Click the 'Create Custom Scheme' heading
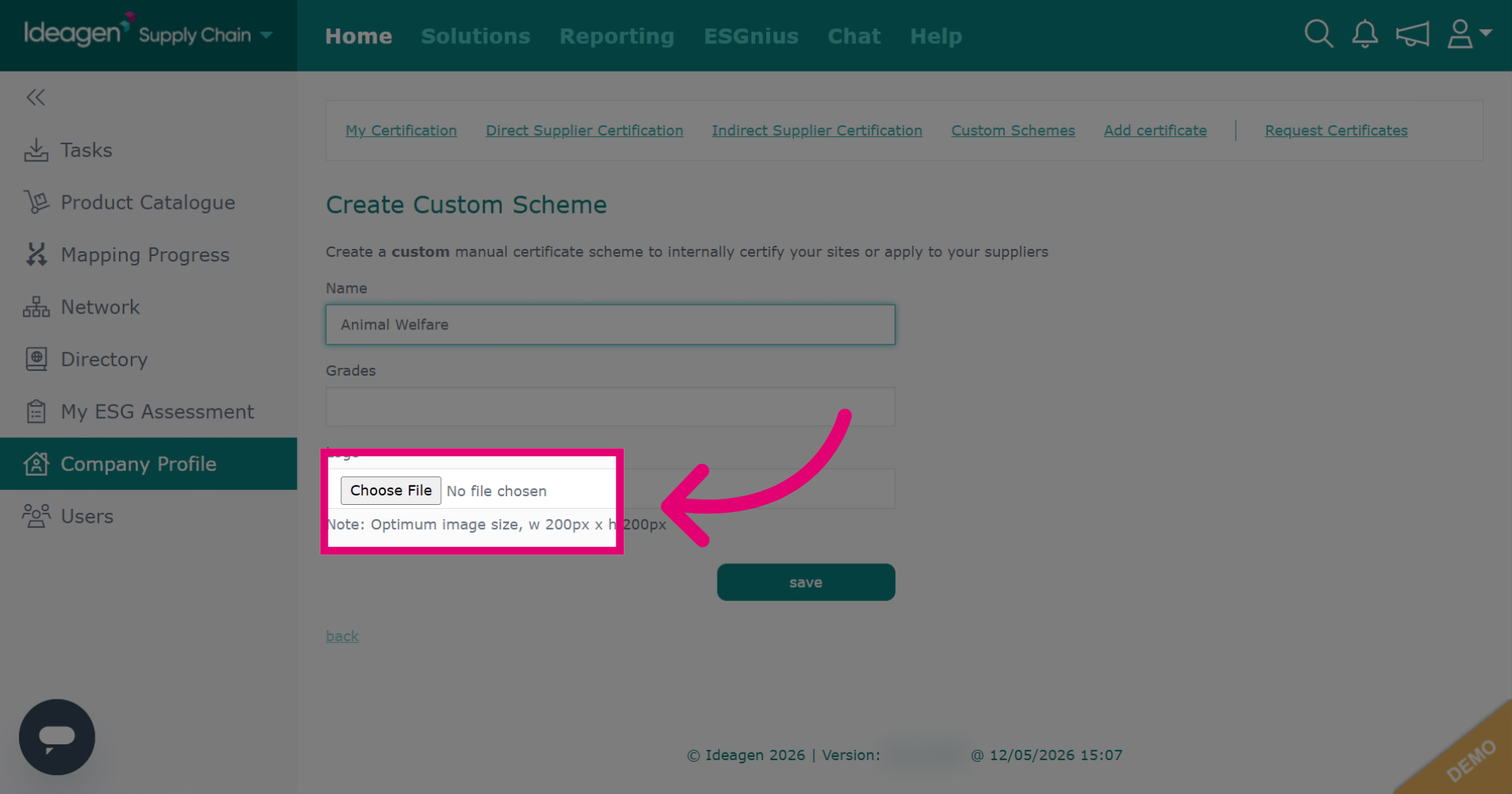 466,205
